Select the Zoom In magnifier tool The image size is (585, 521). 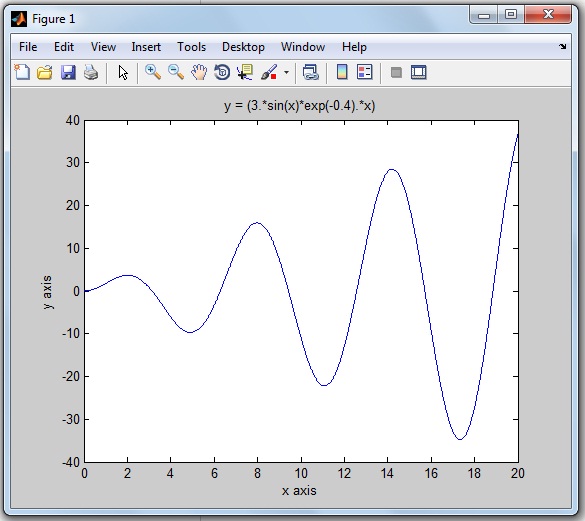(x=153, y=72)
